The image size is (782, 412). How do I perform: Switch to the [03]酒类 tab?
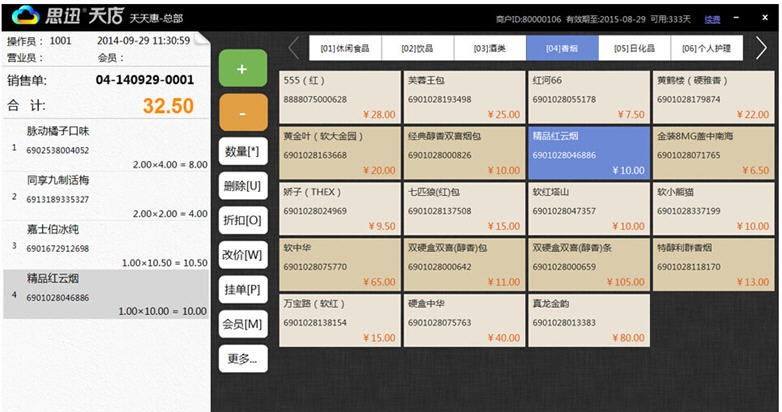(x=490, y=48)
